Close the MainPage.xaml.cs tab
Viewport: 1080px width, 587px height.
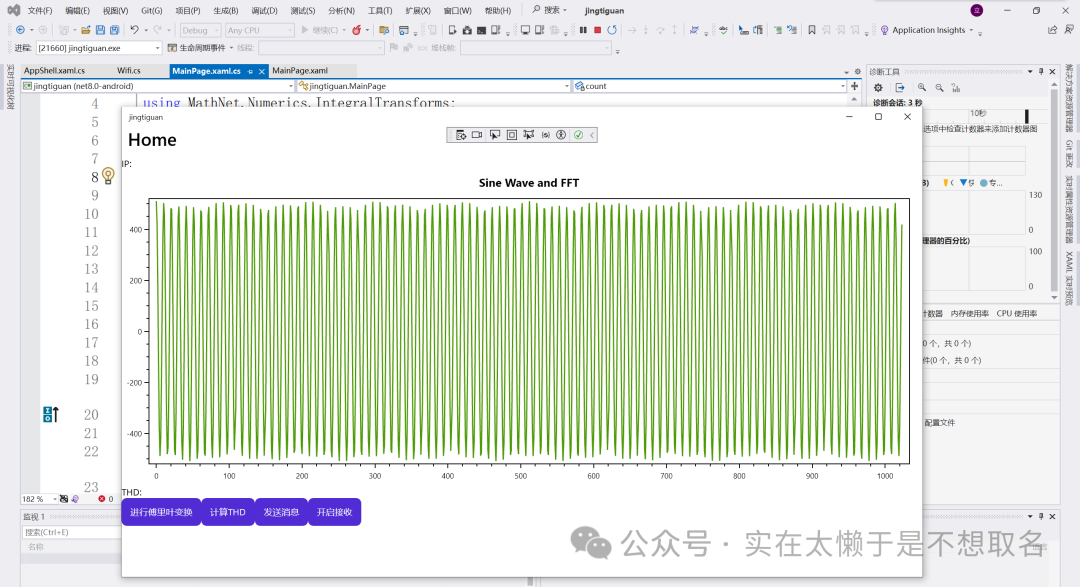point(262,71)
